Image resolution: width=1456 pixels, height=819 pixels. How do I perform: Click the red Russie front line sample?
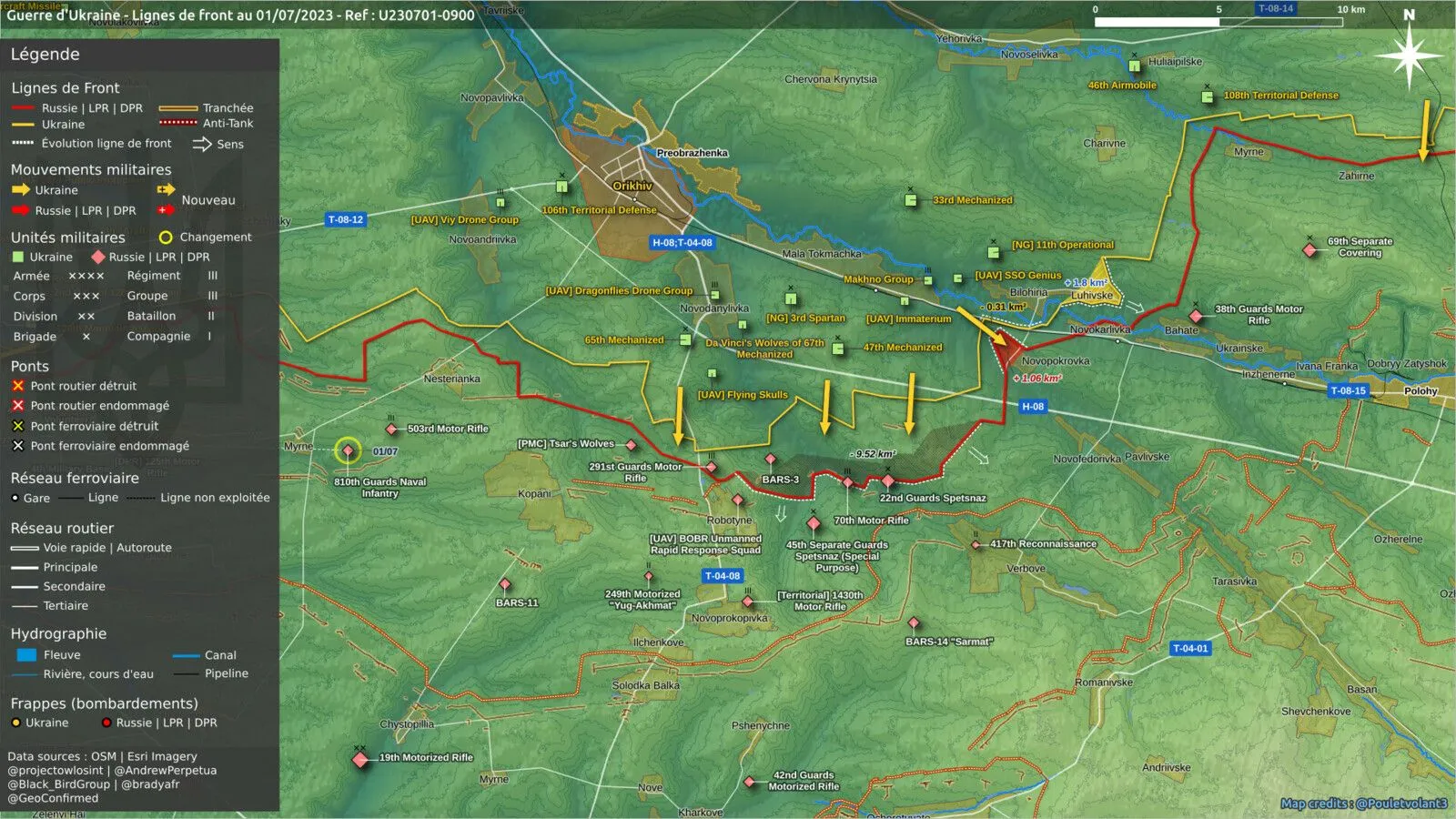[24, 108]
